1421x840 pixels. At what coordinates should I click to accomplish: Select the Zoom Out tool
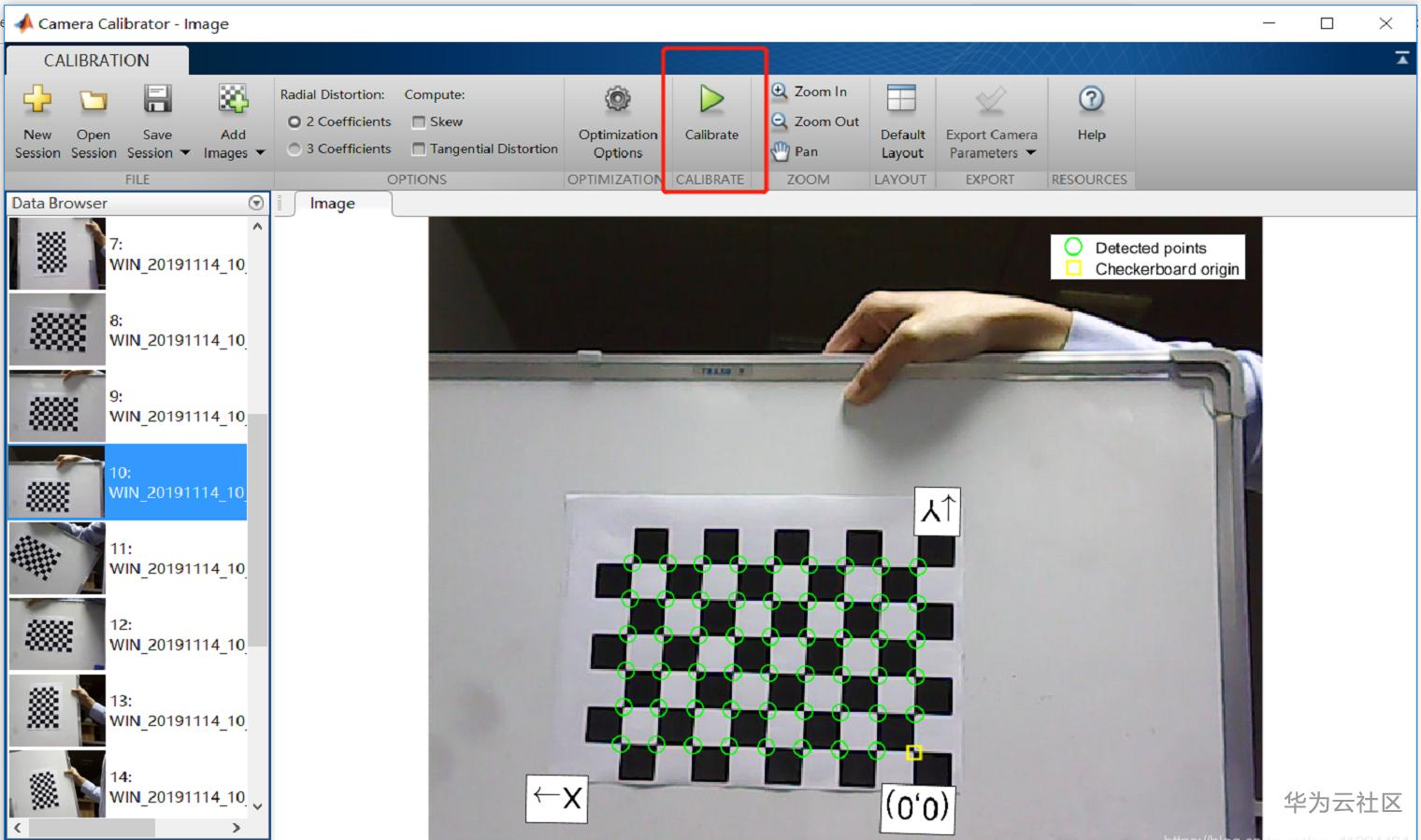coord(815,121)
